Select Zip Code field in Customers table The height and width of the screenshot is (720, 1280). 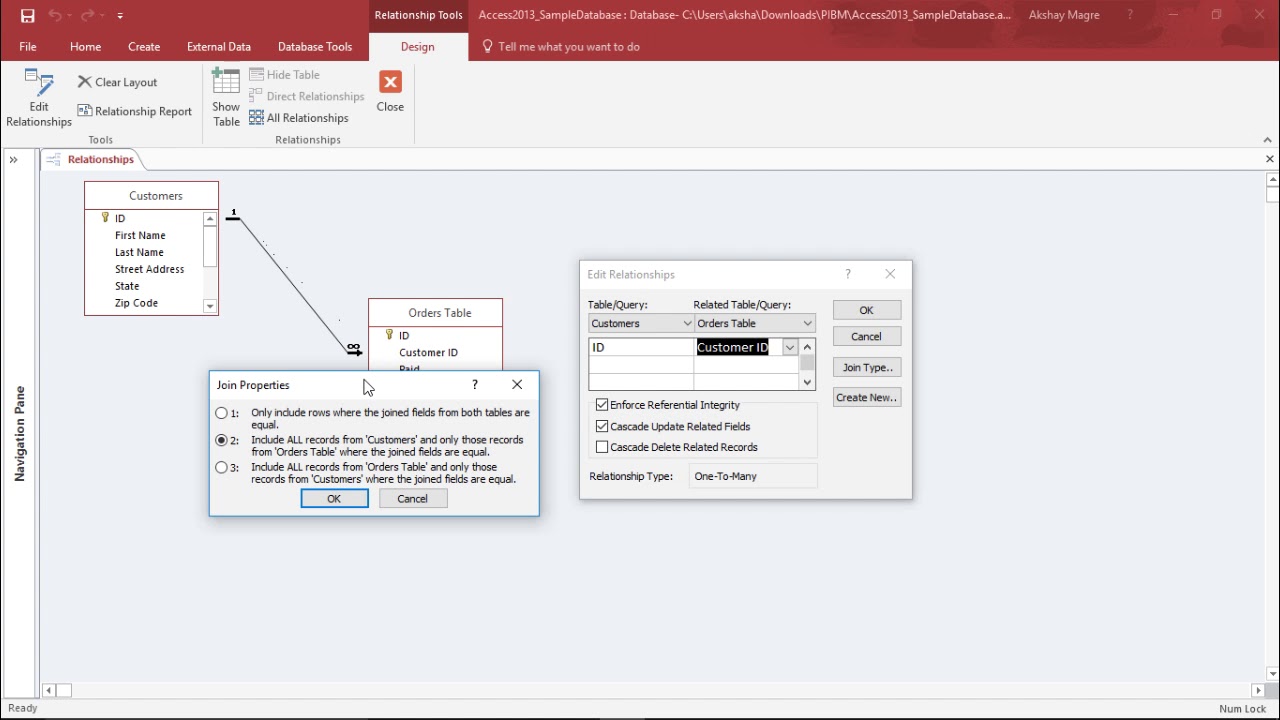click(x=136, y=303)
